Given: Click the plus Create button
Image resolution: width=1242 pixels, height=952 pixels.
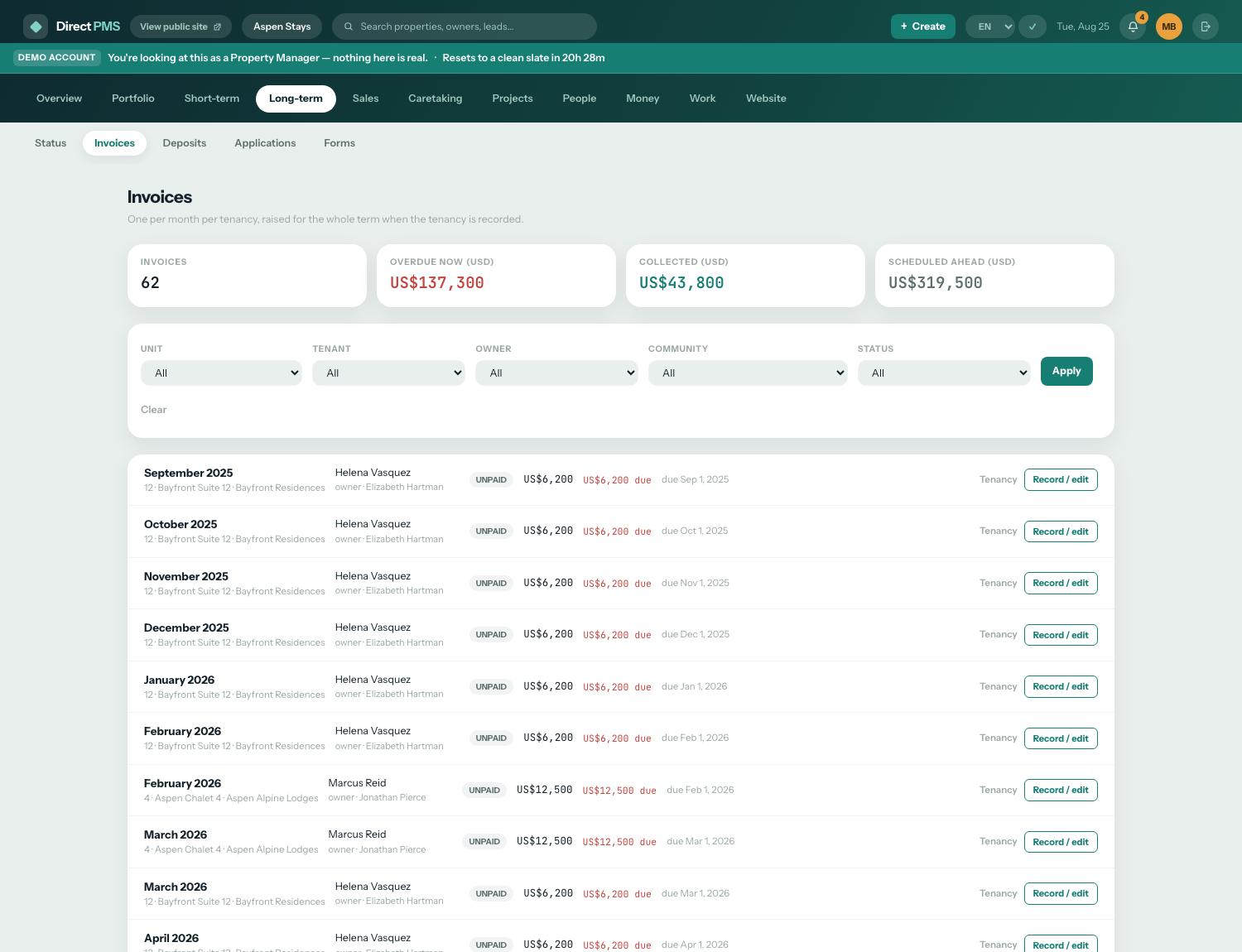Looking at the screenshot, I should click(x=923, y=26).
